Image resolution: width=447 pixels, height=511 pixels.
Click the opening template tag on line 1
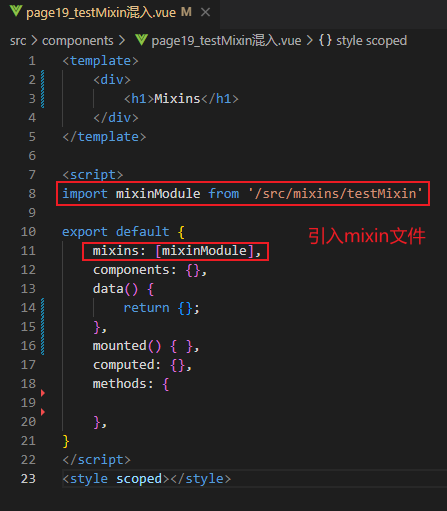click(100, 61)
